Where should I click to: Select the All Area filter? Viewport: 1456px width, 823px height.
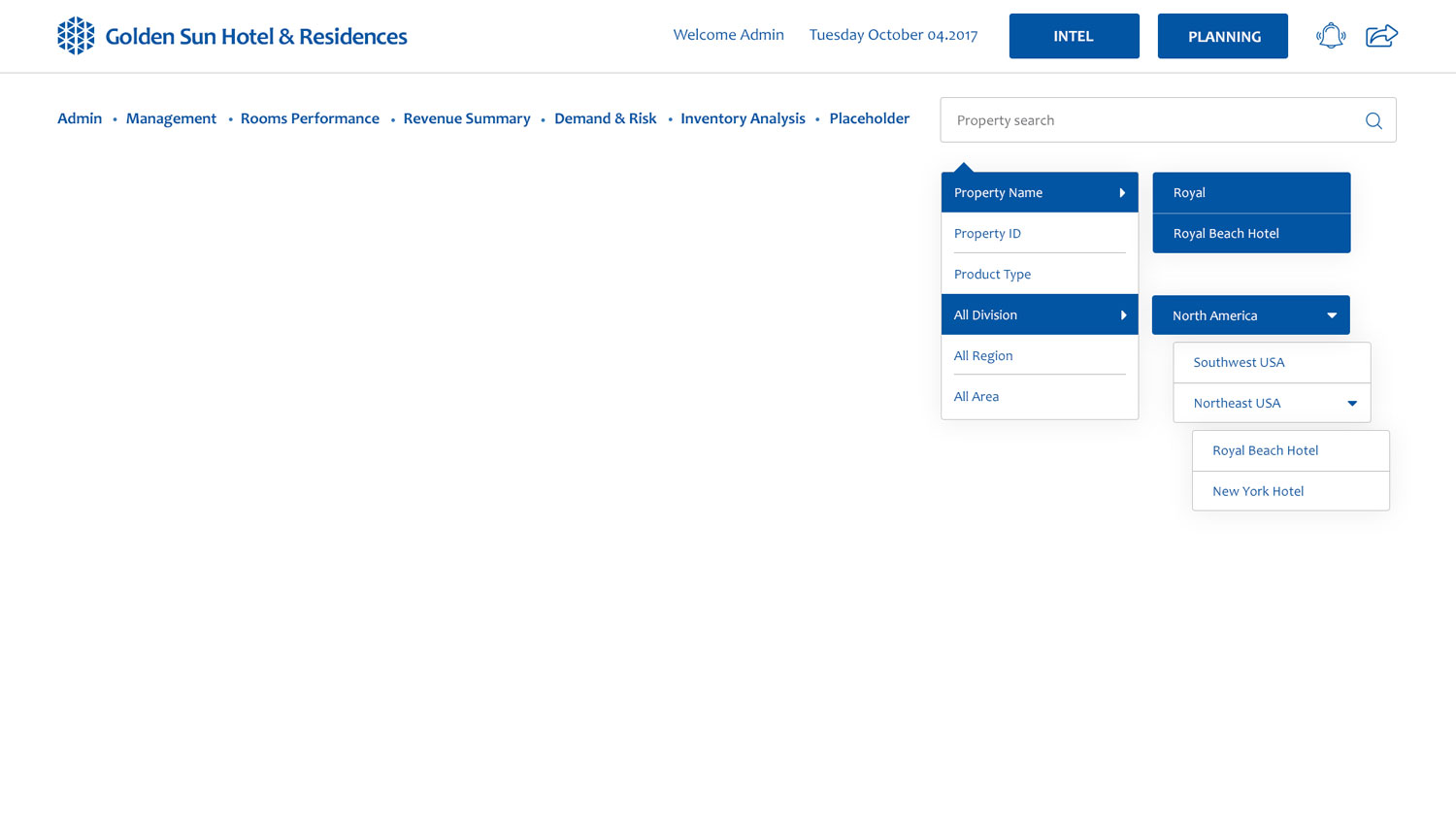pyautogui.click(x=1040, y=396)
